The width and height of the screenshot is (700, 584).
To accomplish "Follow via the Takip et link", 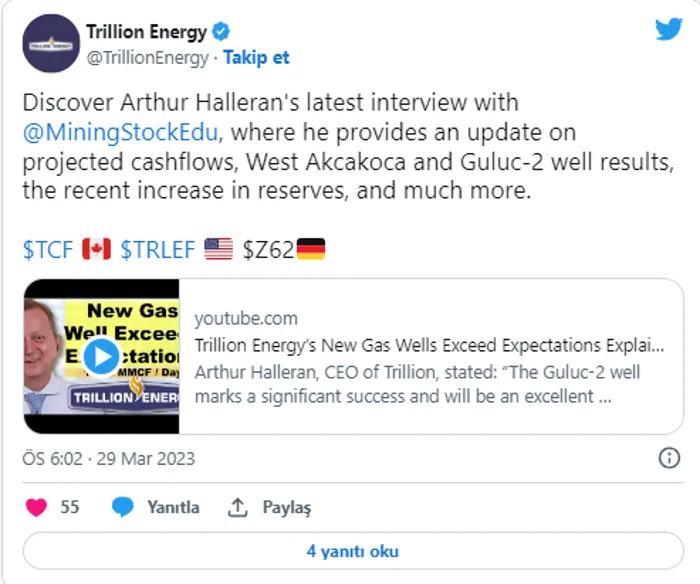I will pos(256,58).
